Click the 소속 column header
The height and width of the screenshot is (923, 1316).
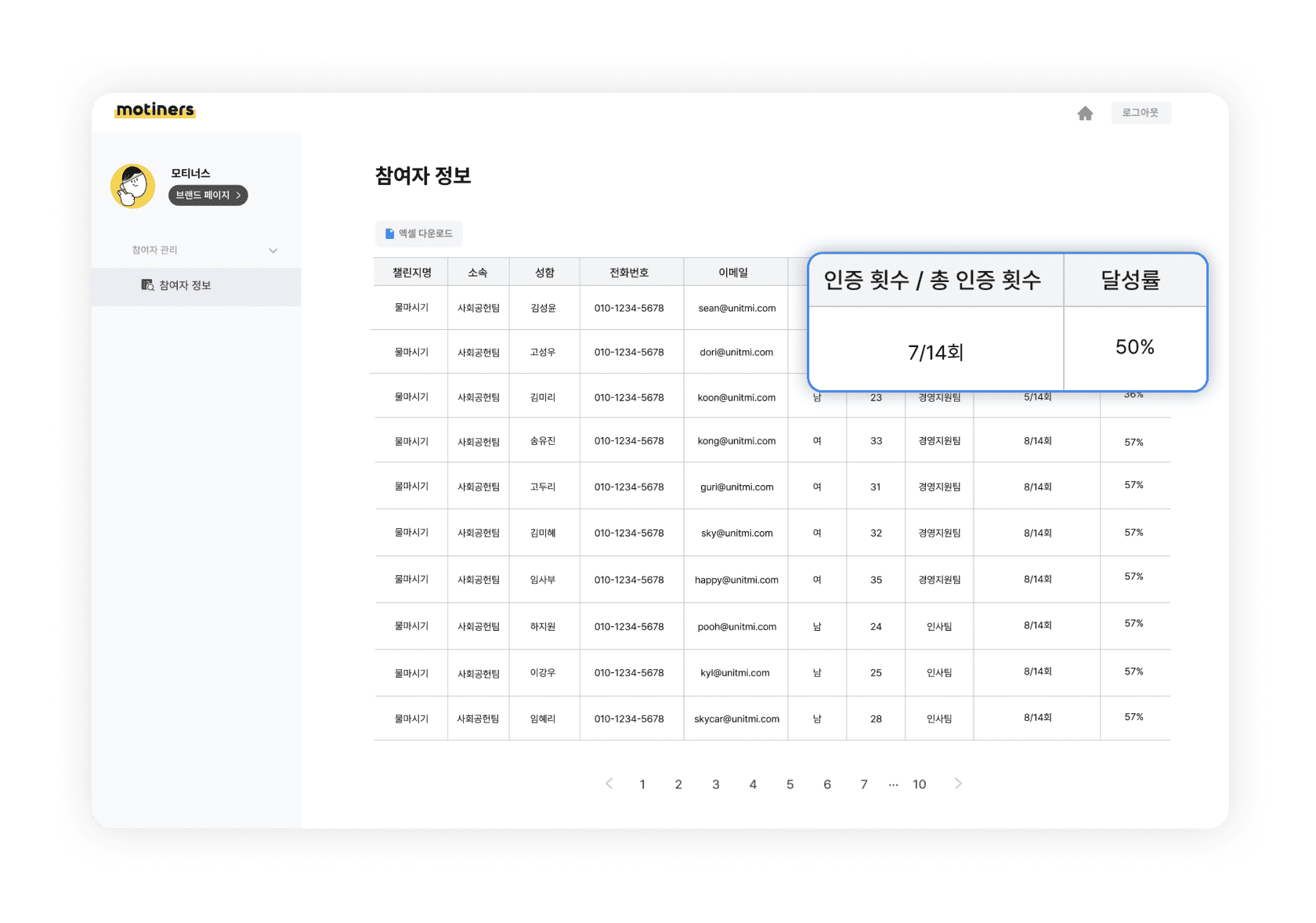(x=478, y=273)
